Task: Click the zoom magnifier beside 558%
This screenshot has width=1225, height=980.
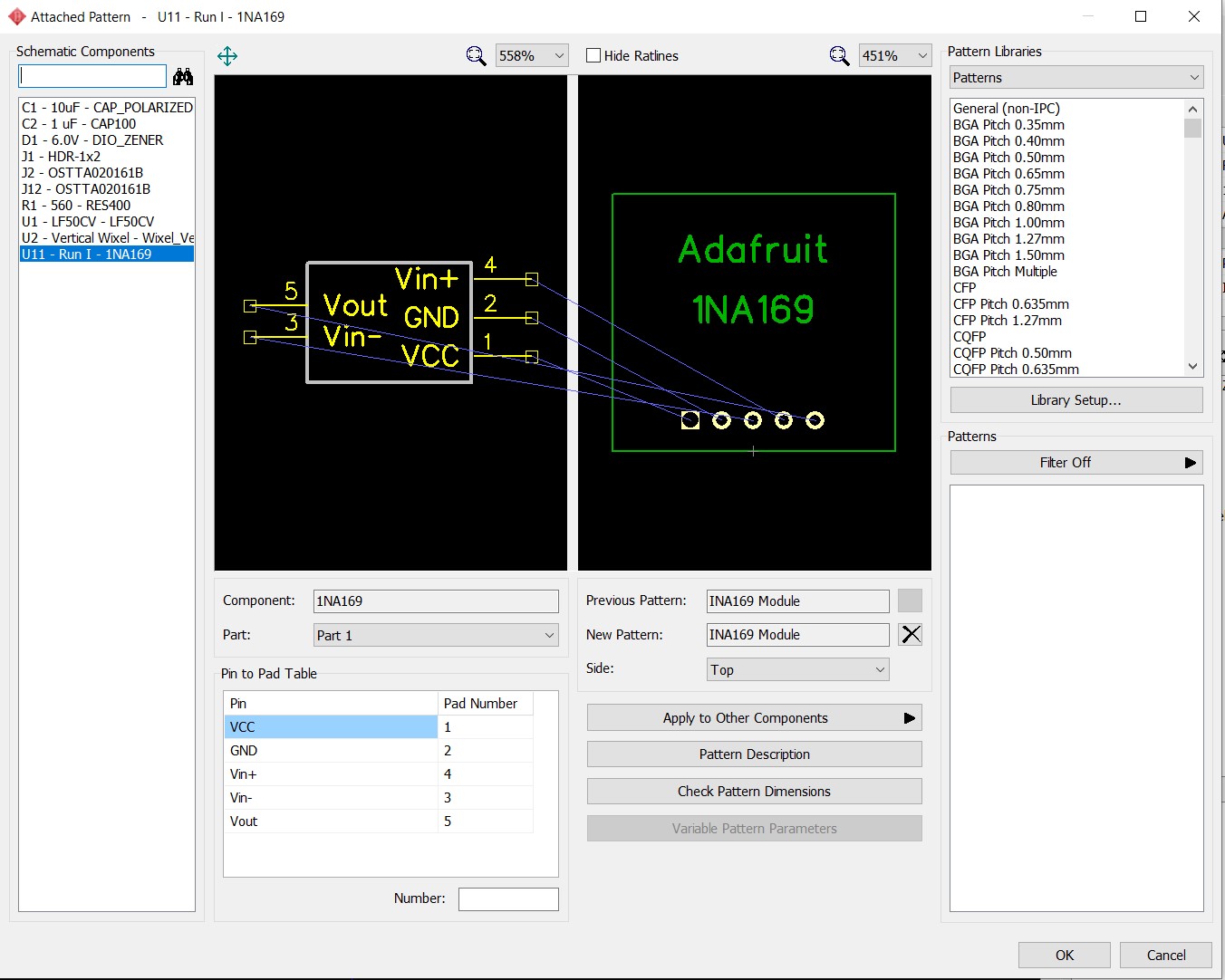Action: (476, 56)
